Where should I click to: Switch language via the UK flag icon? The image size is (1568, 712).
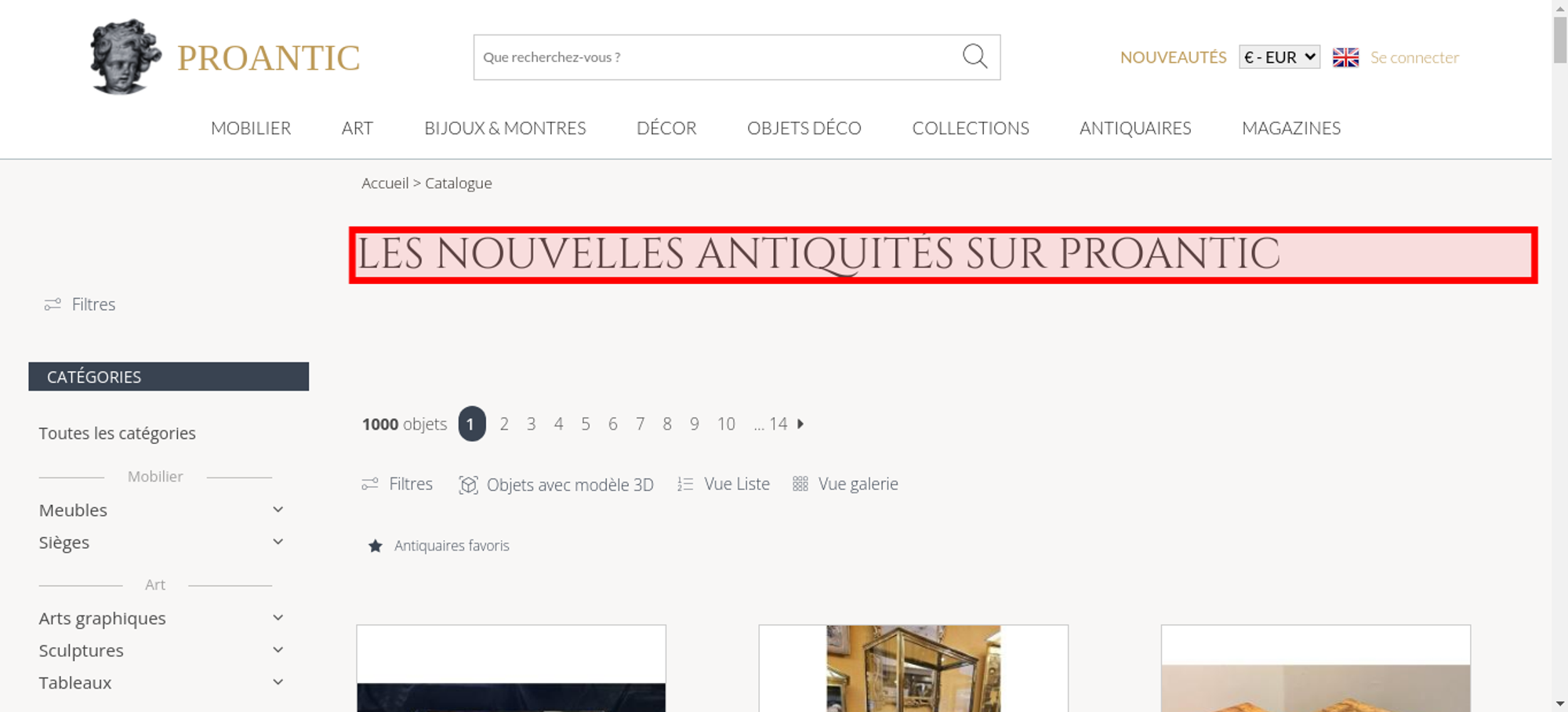(1345, 57)
